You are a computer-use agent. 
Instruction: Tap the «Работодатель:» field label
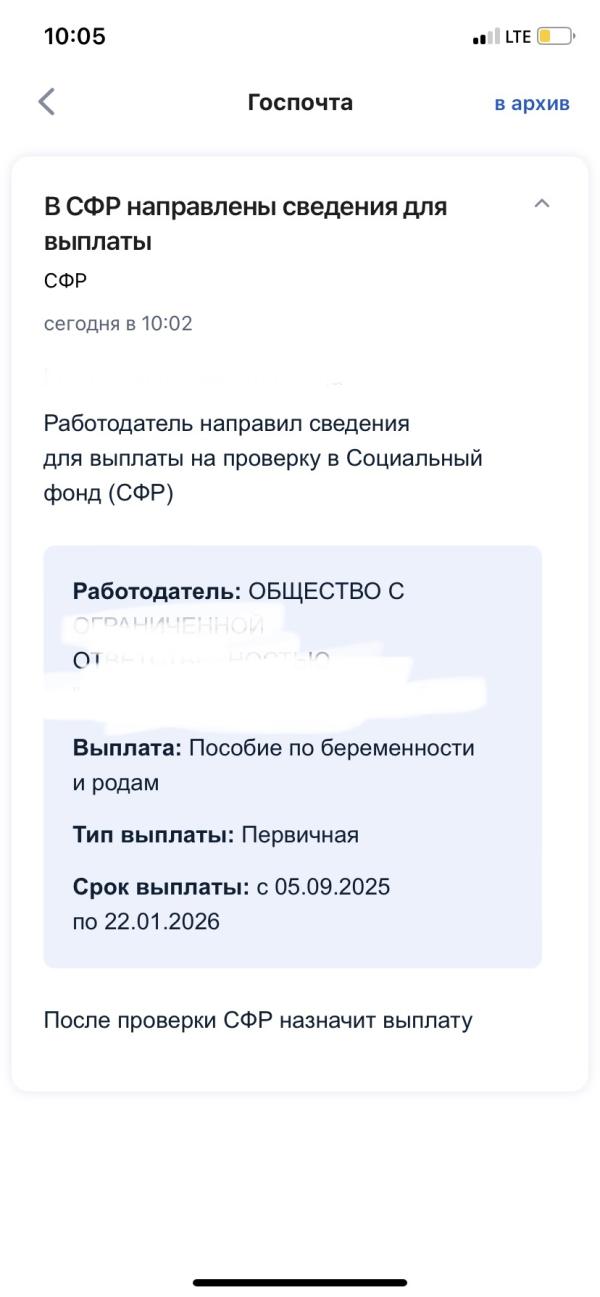pos(157,591)
